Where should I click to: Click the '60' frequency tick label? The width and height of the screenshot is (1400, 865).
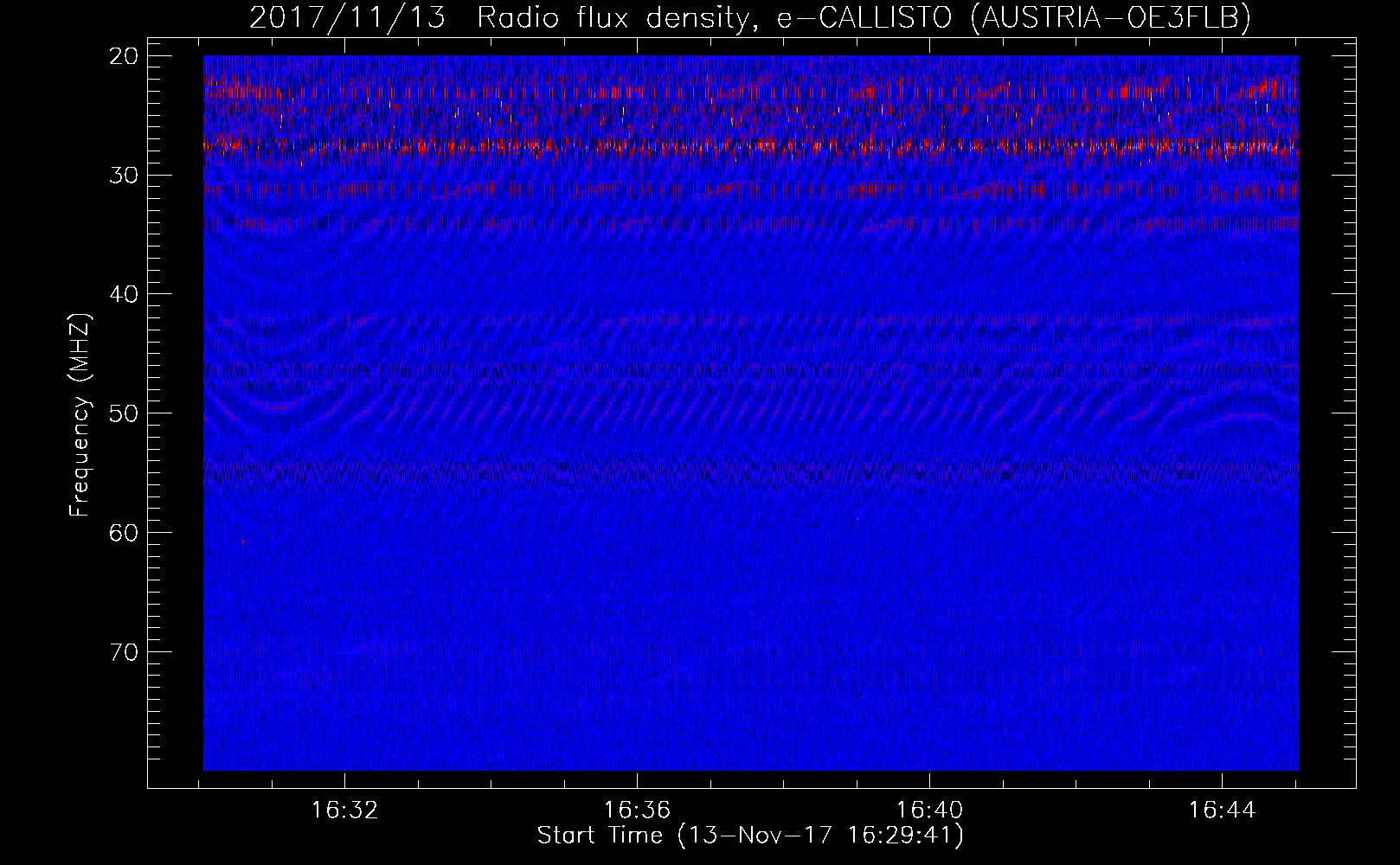125,533
